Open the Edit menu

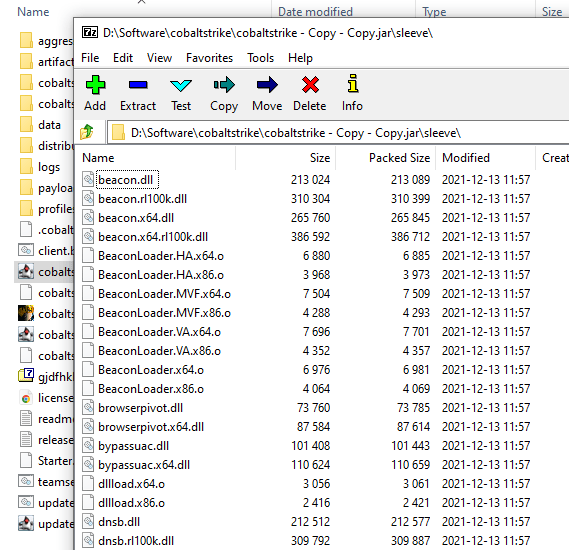pos(123,58)
